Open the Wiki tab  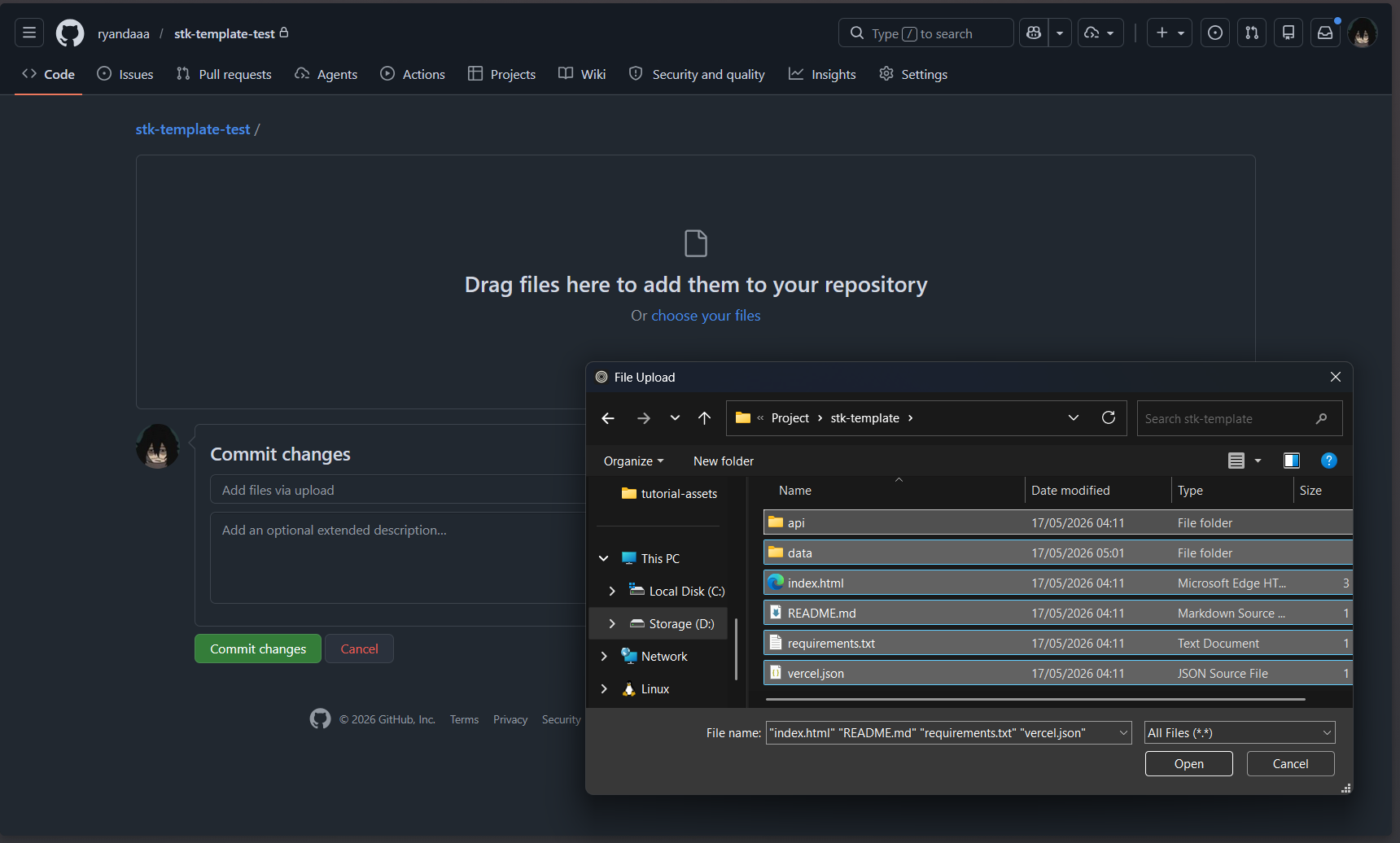[582, 74]
